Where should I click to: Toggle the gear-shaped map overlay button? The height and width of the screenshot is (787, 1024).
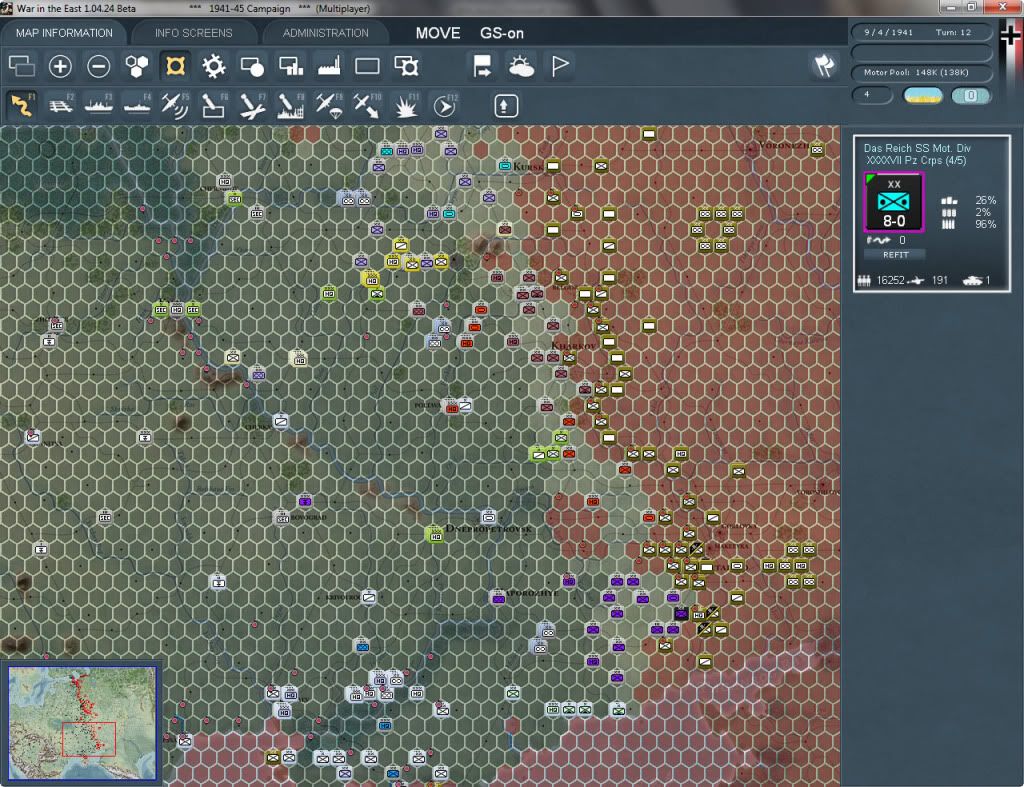click(x=214, y=66)
